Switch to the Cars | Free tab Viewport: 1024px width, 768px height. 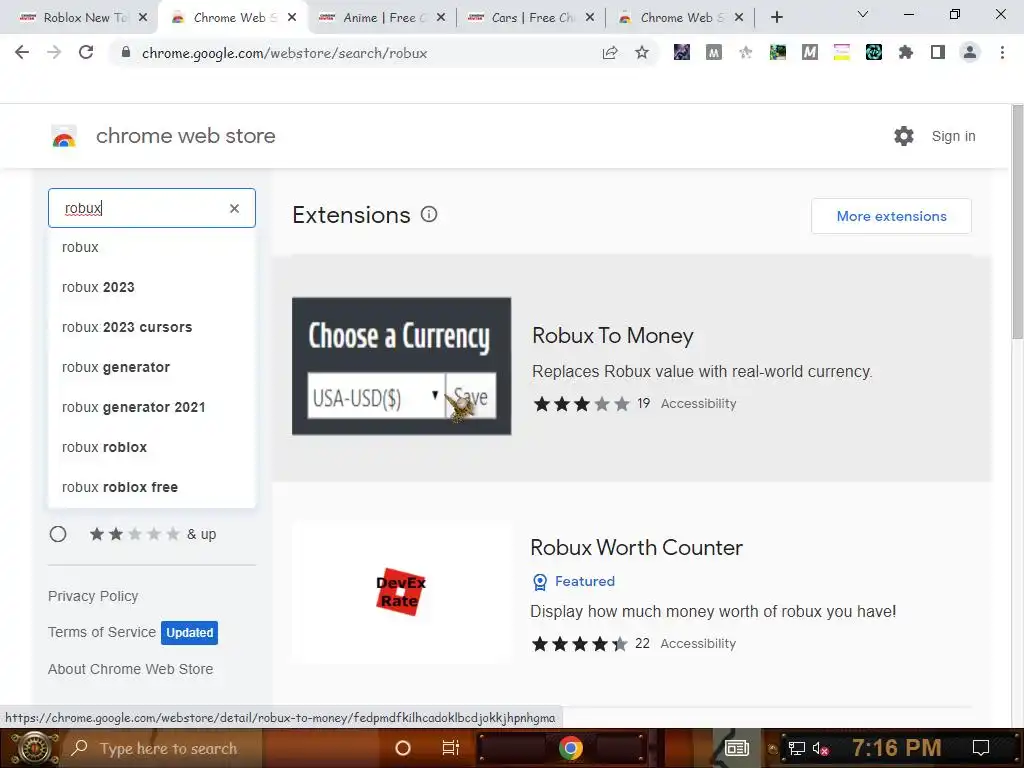(532, 18)
